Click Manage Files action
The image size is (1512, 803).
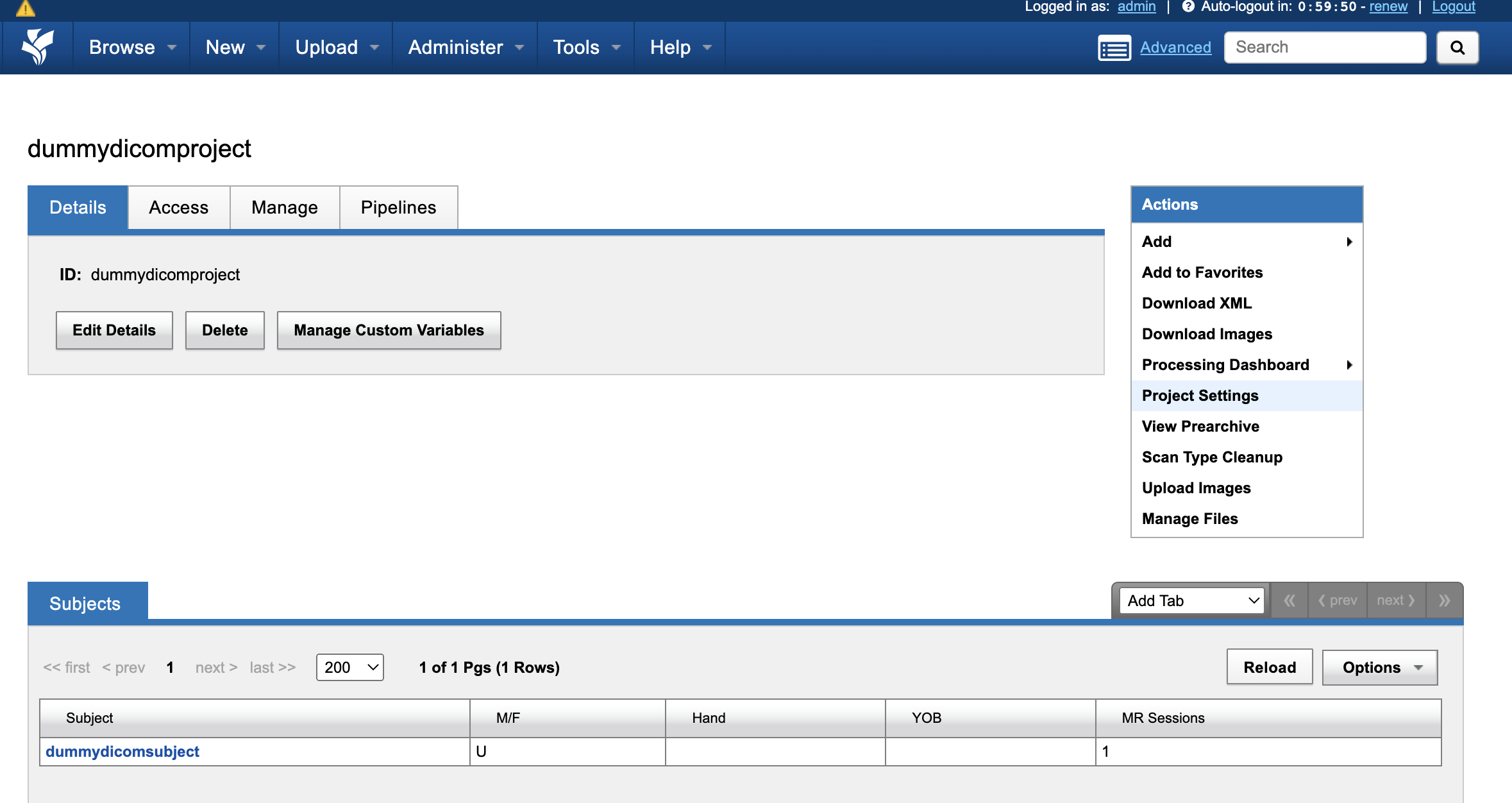point(1247,519)
